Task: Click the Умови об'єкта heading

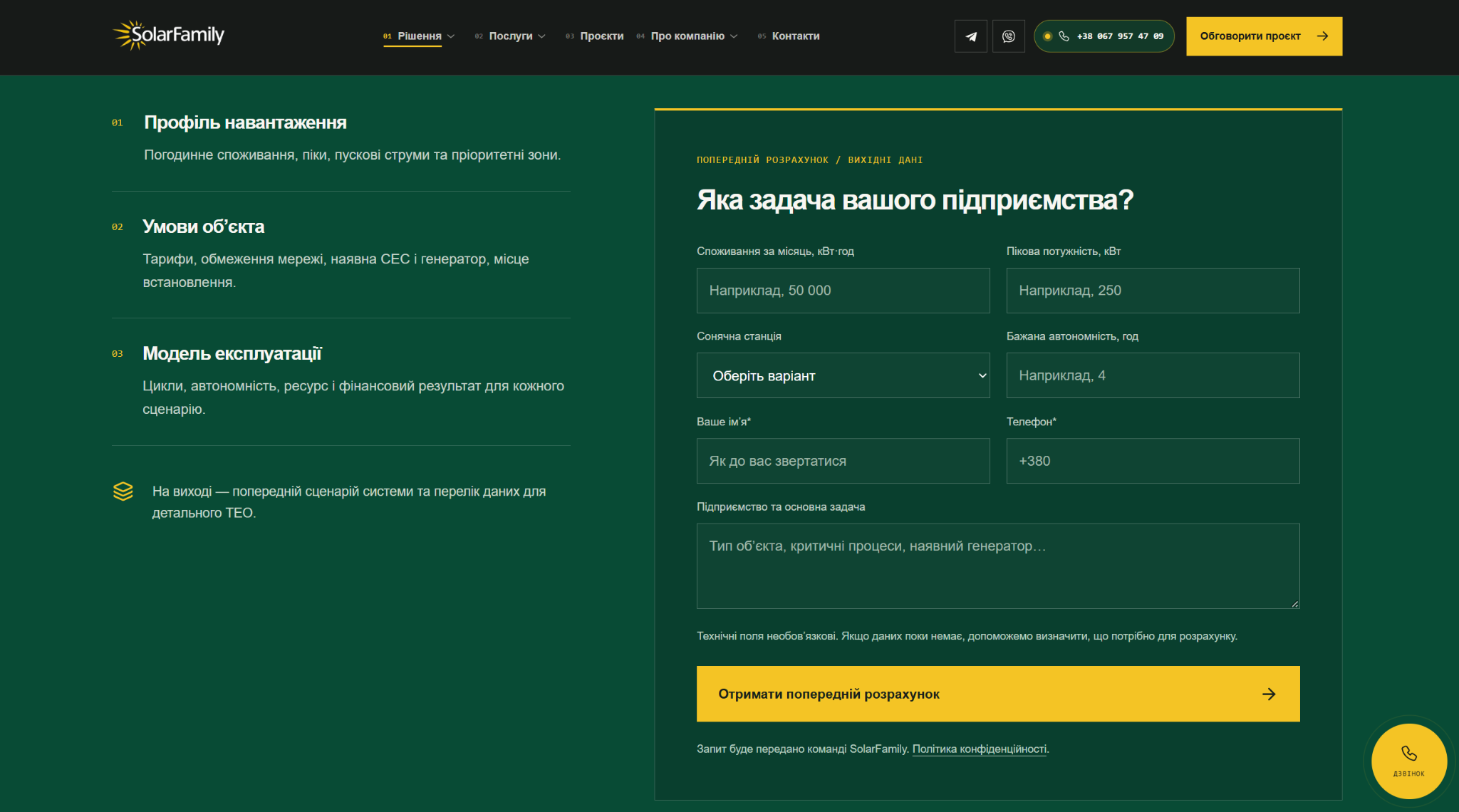Action: pyautogui.click(x=203, y=227)
